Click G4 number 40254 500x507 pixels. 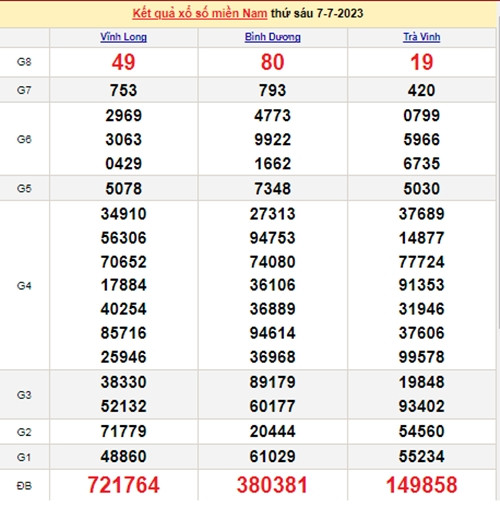pos(124,309)
